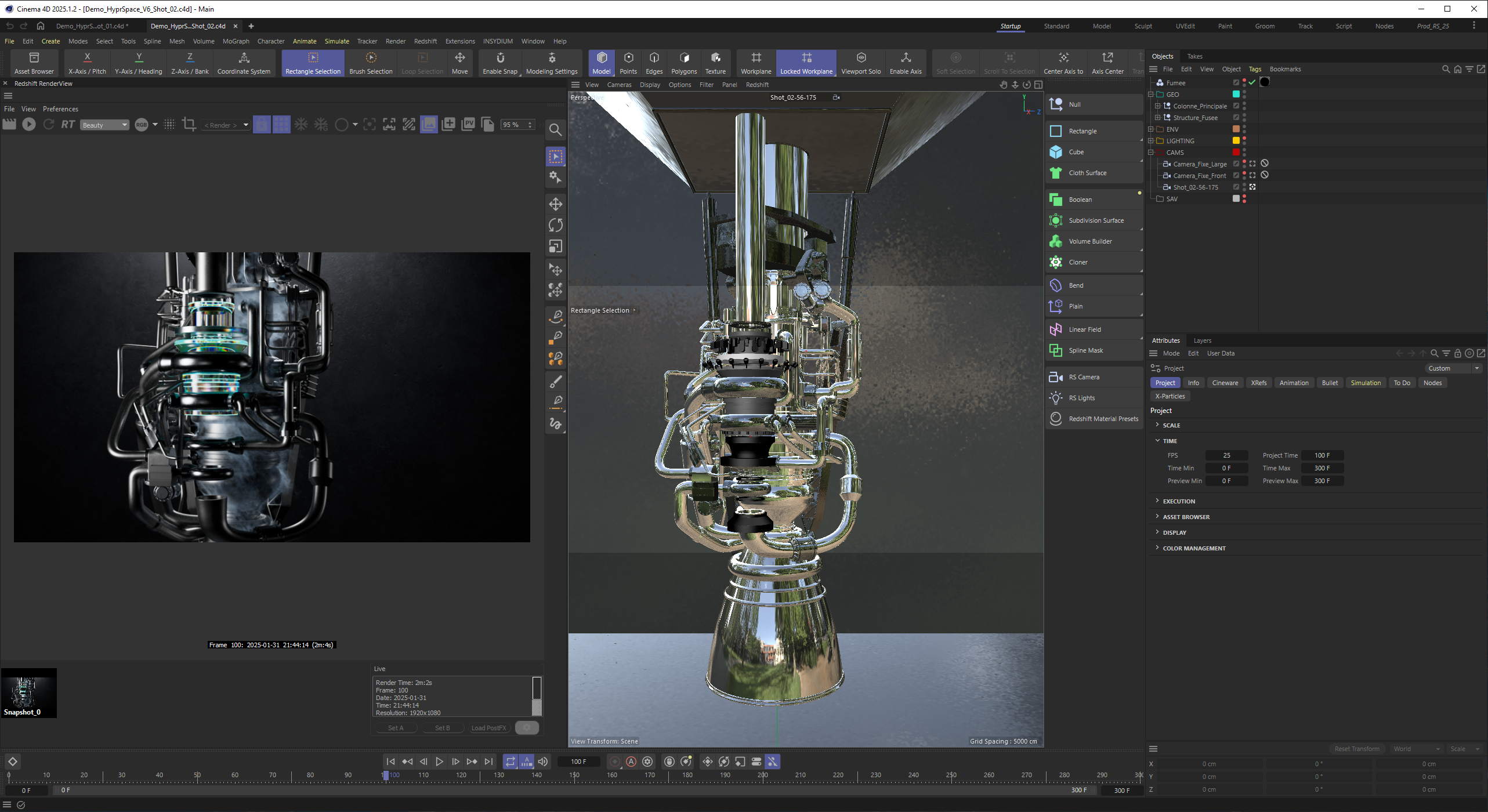Toggle Enable Axis mode
This screenshot has height=812, width=1488.
coord(906,63)
